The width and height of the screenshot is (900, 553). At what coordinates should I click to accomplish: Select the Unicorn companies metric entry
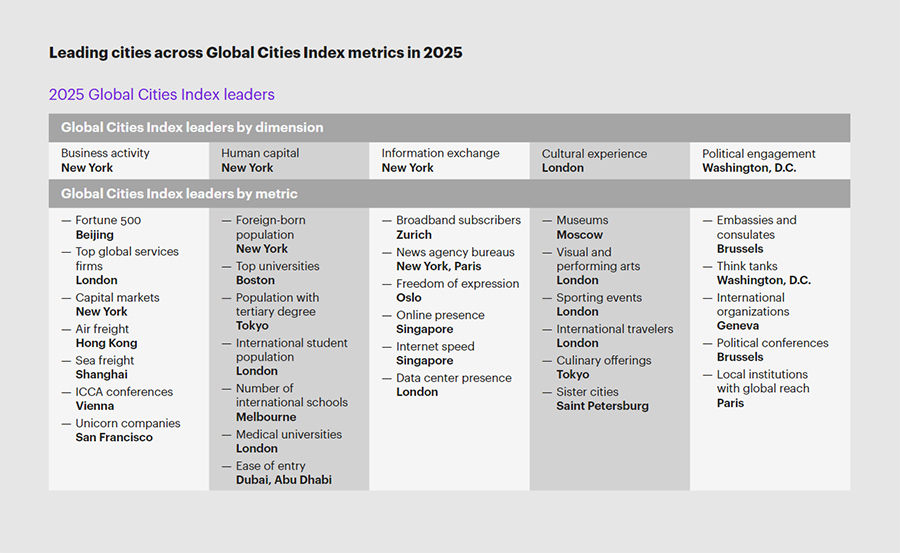point(128,424)
